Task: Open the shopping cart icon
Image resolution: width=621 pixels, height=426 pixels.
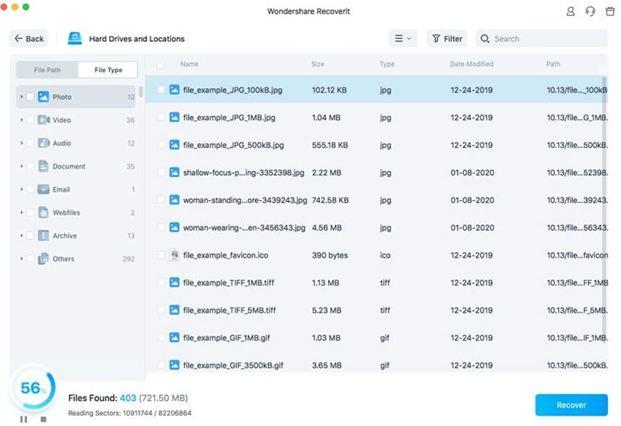Action: 610,11
